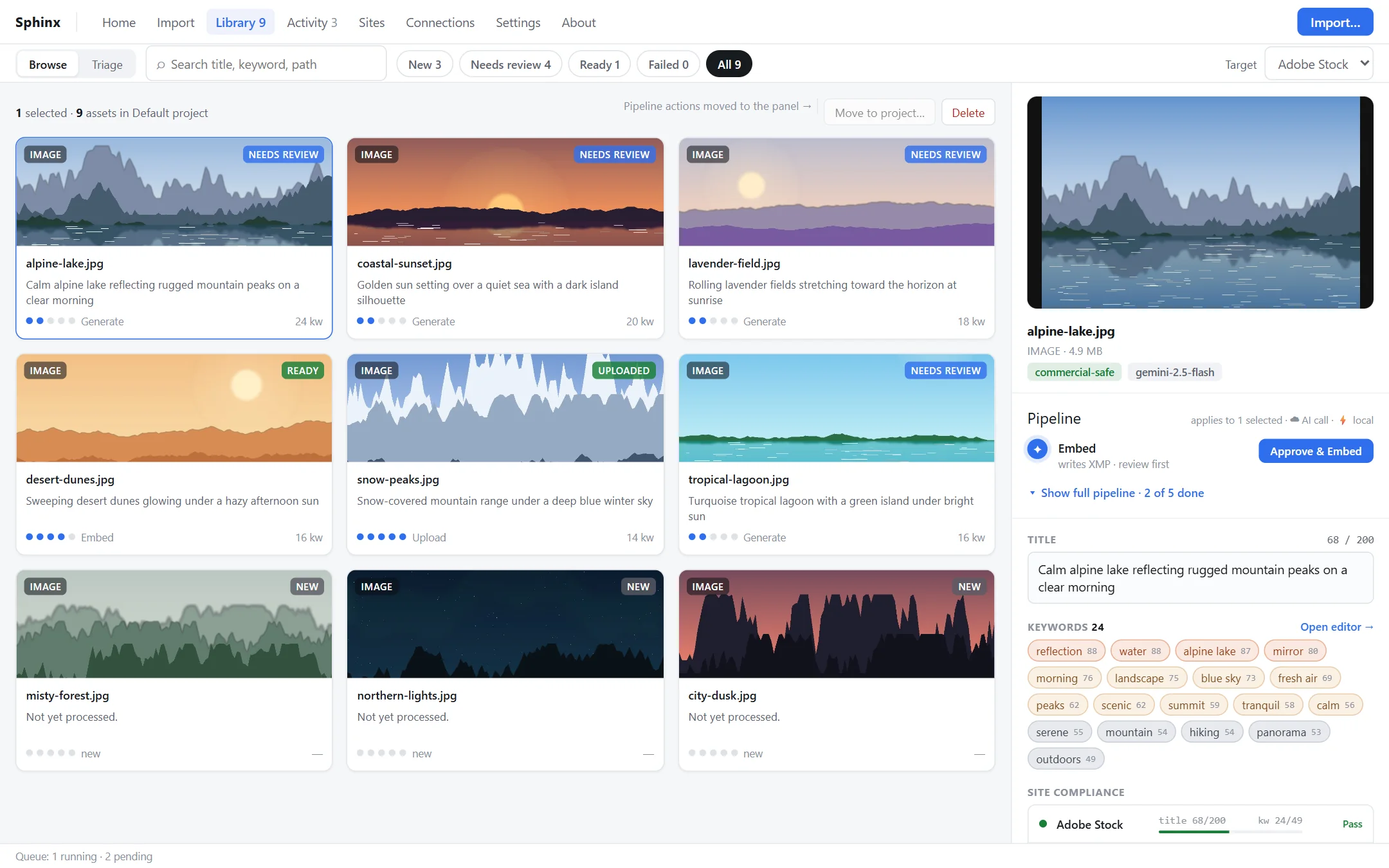
Task: Click the Adobe Stock green status dot
Action: point(1043,824)
